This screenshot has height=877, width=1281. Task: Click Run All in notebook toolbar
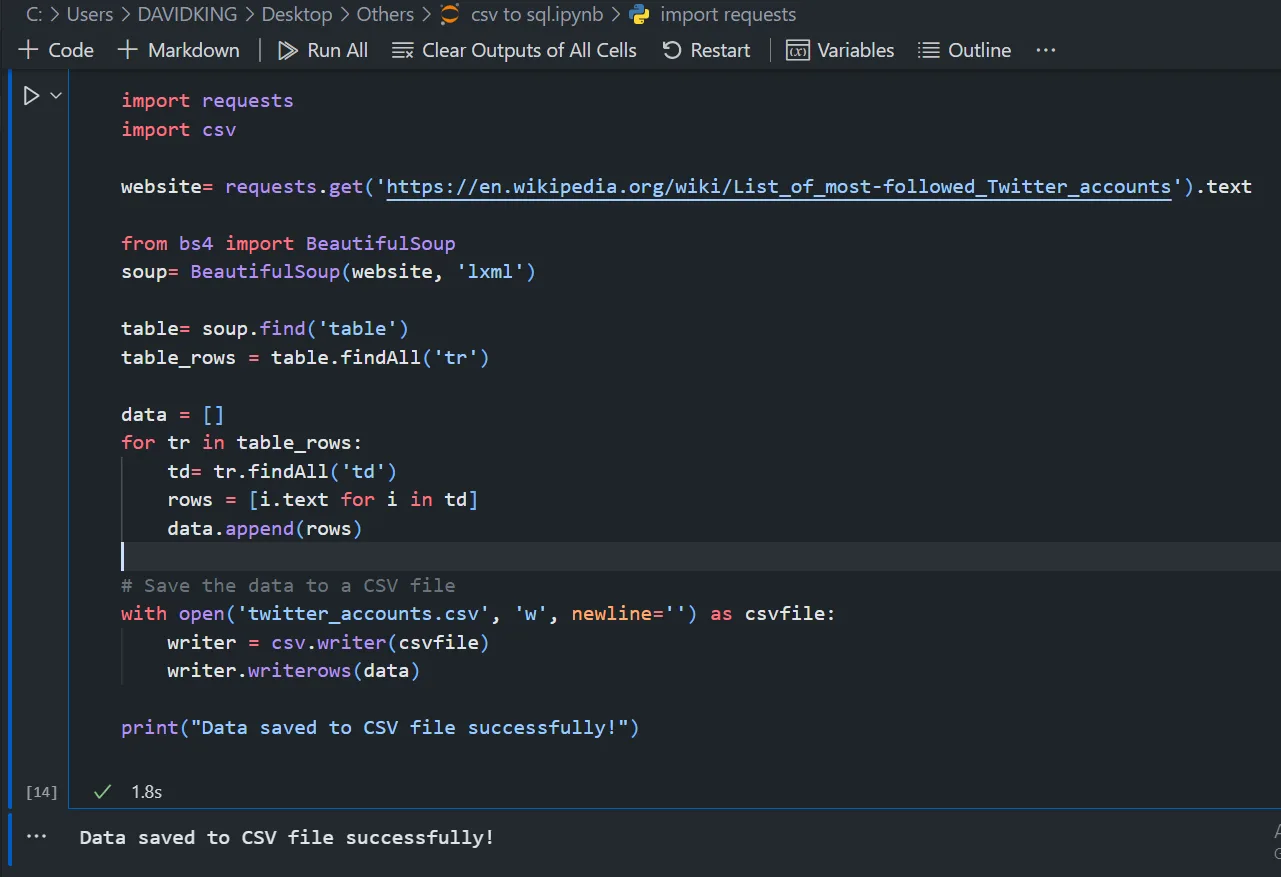pyautogui.click(x=323, y=50)
